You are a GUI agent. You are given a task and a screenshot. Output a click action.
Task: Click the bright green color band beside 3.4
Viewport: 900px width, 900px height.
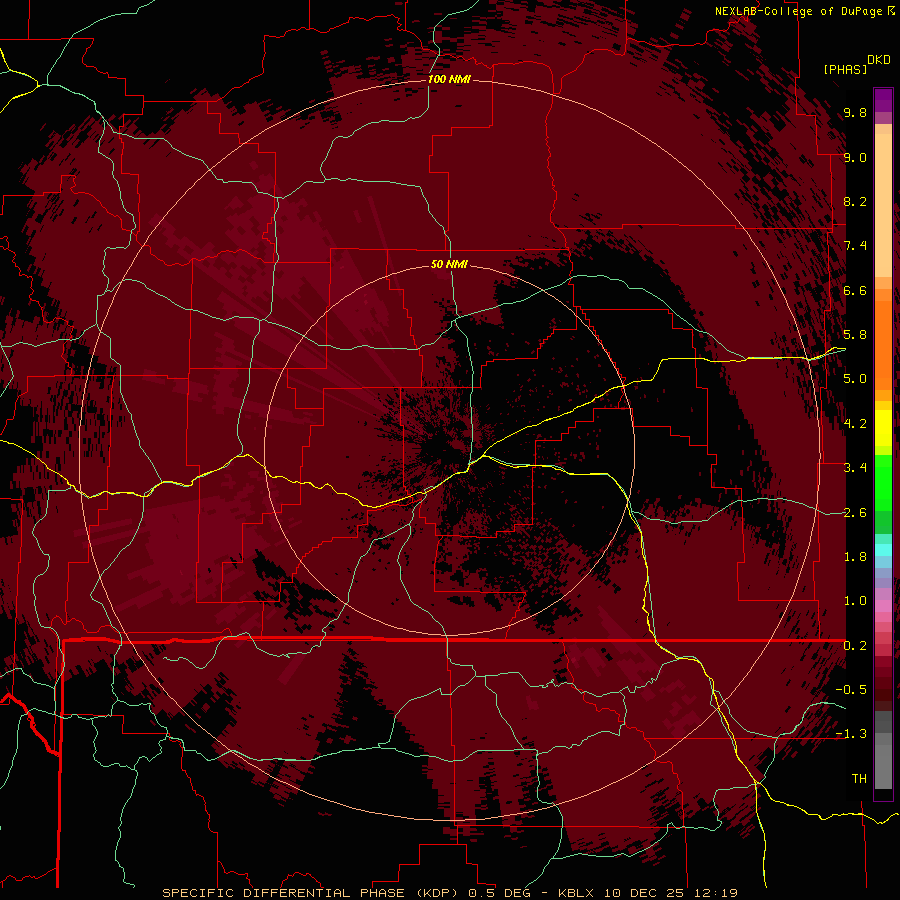tap(883, 483)
